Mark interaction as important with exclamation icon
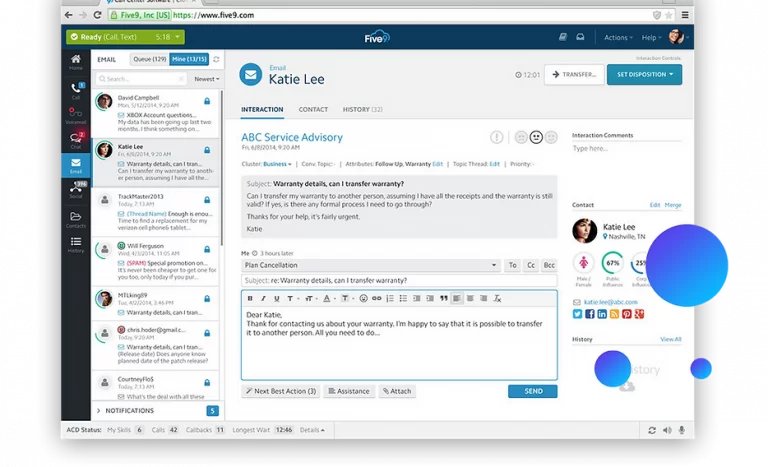This screenshot has height=467, width=768. [497, 137]
